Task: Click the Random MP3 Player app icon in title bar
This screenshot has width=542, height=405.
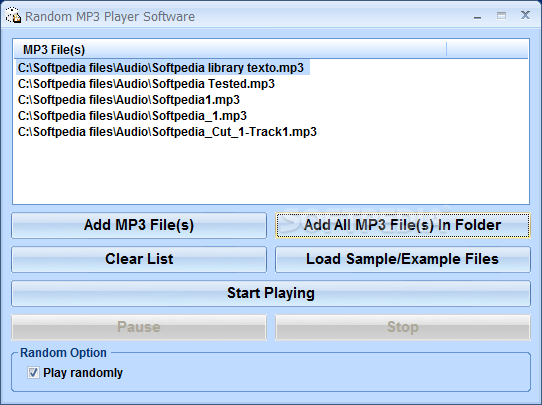Action: pos(13,16)
